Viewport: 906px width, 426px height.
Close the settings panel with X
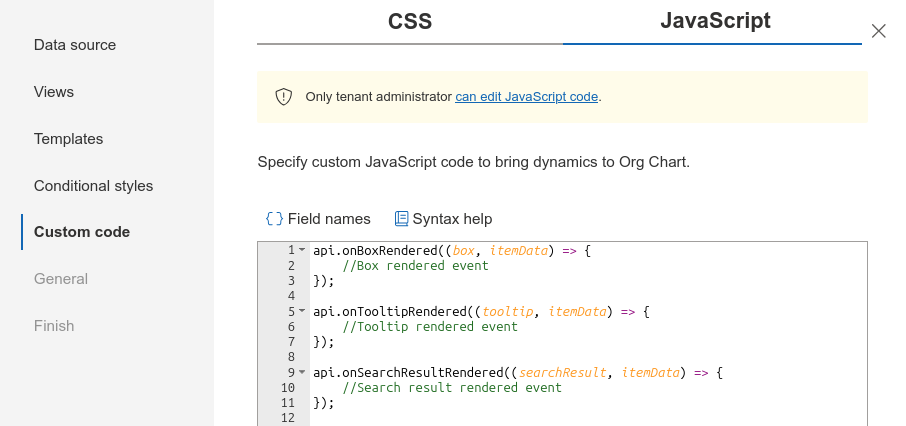[x=878, y=31]
